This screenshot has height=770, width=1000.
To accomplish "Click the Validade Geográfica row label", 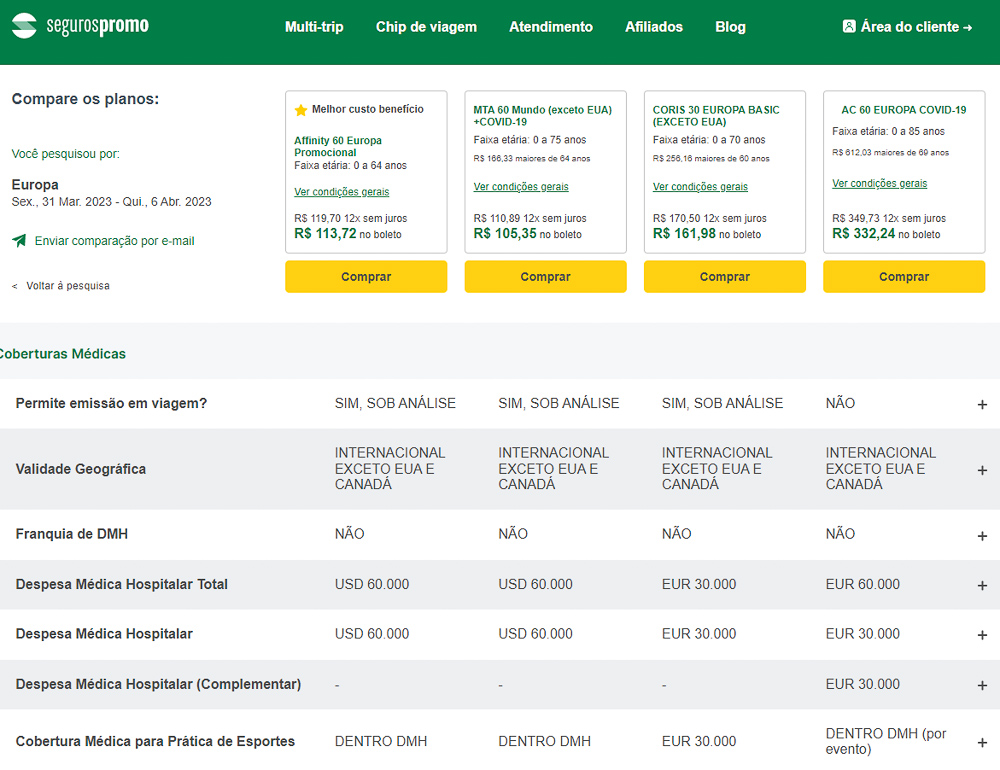I will click(x=80, y=469).
